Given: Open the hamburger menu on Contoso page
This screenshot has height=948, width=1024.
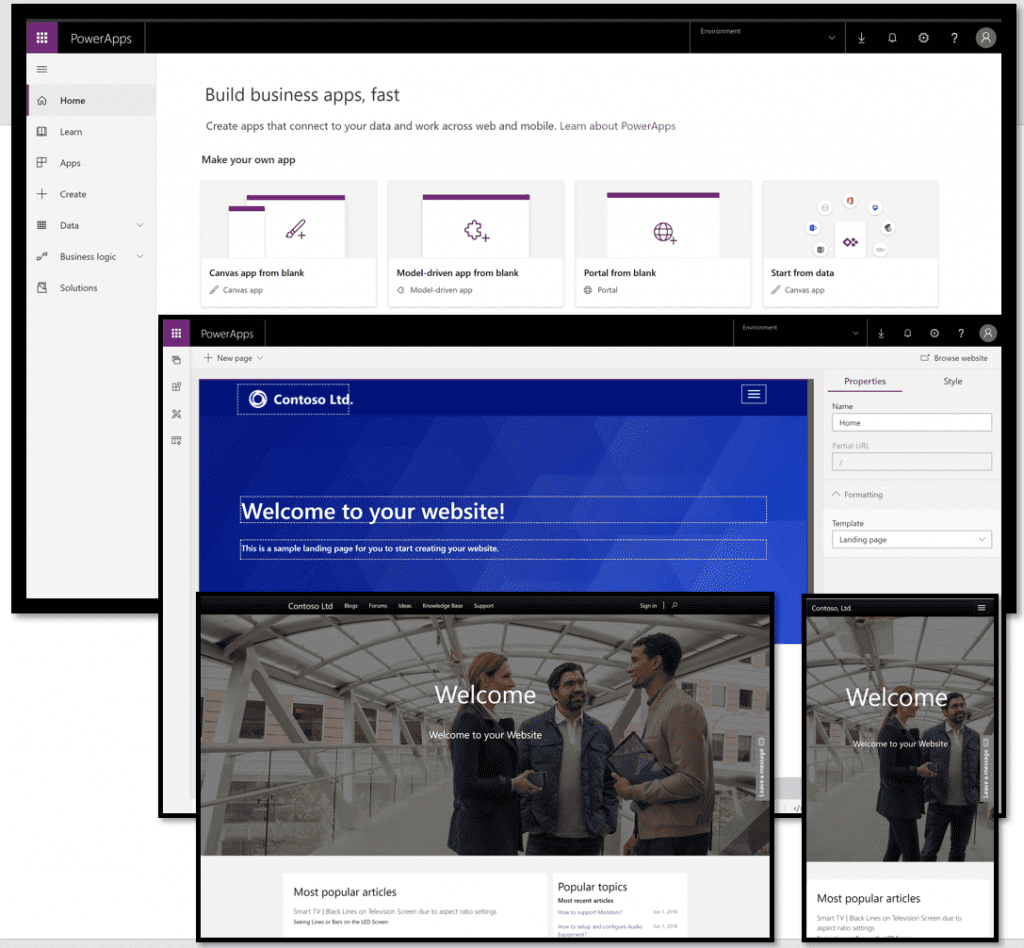Looking at the screenshot, I should point(753,394).
